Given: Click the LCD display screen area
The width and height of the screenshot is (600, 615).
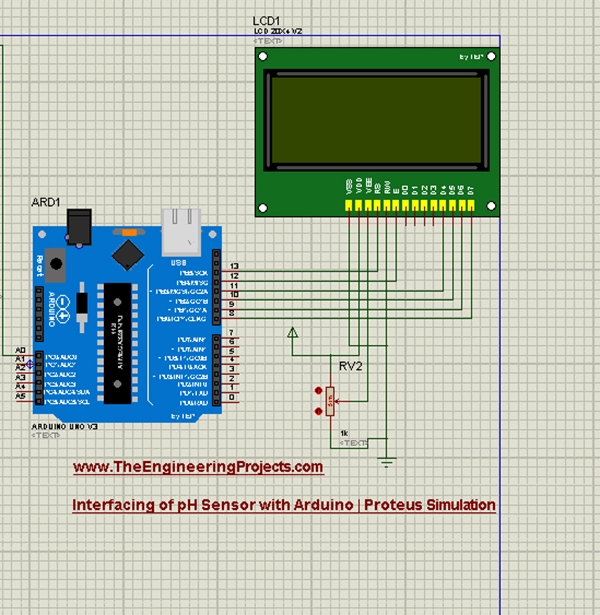Looking at the screenshot, I should point(376,120).
